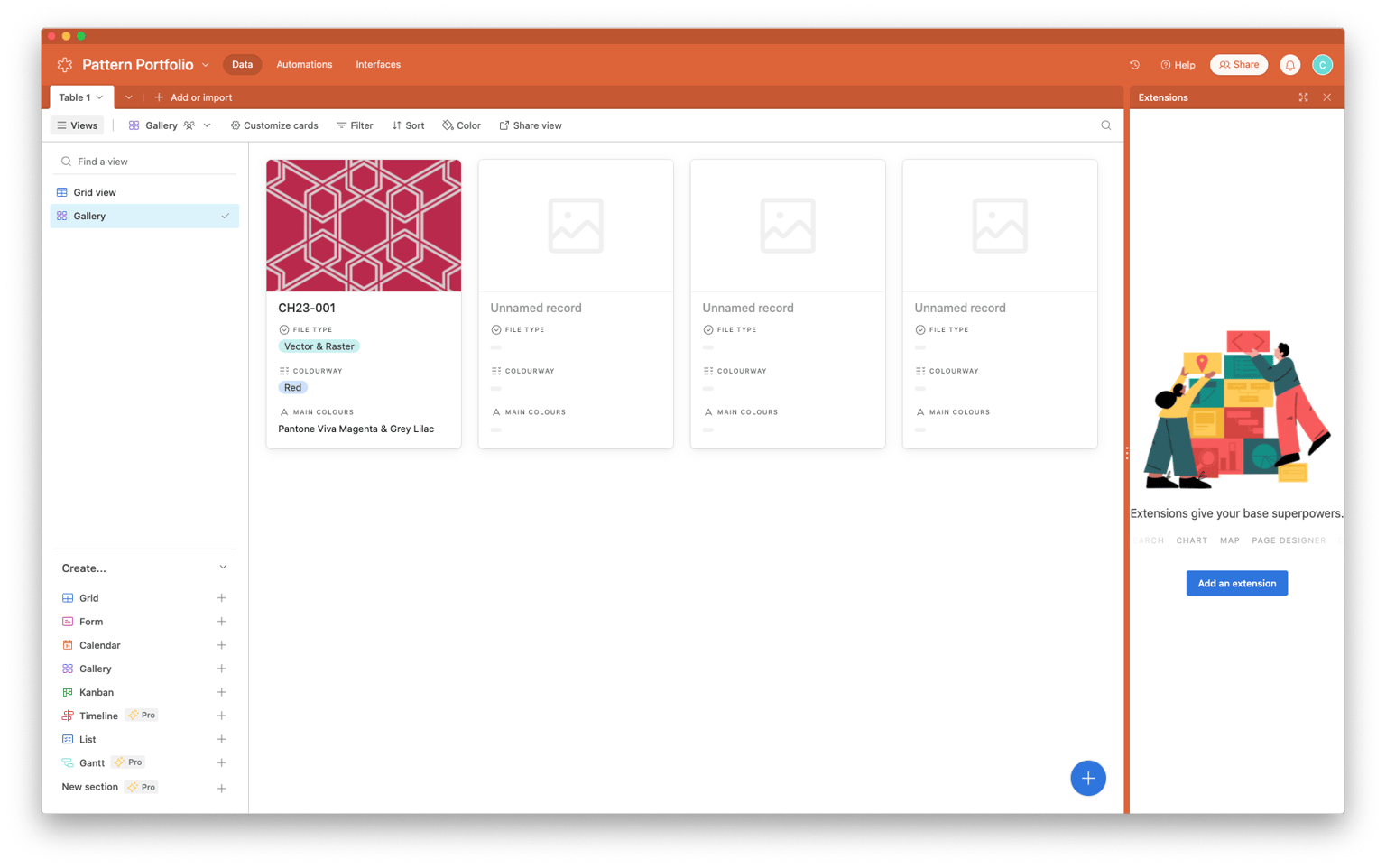Image resolution: width=1386 pixels, height=868 pixels.
Task: Click Find a view search field
Action: coord(144,162)
